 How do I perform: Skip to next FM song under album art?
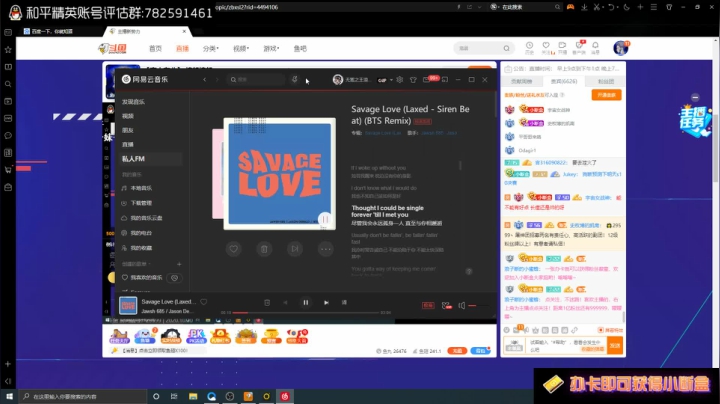pos(295,249)
